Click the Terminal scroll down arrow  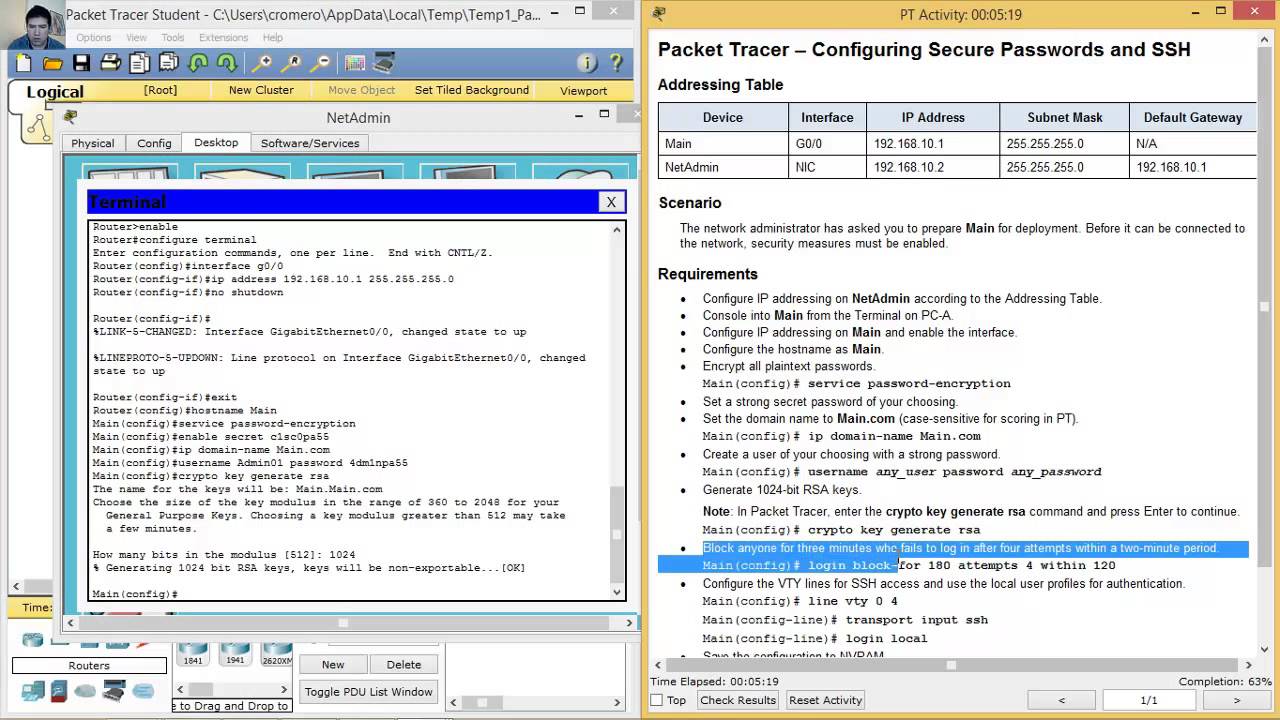pos(618,592)
